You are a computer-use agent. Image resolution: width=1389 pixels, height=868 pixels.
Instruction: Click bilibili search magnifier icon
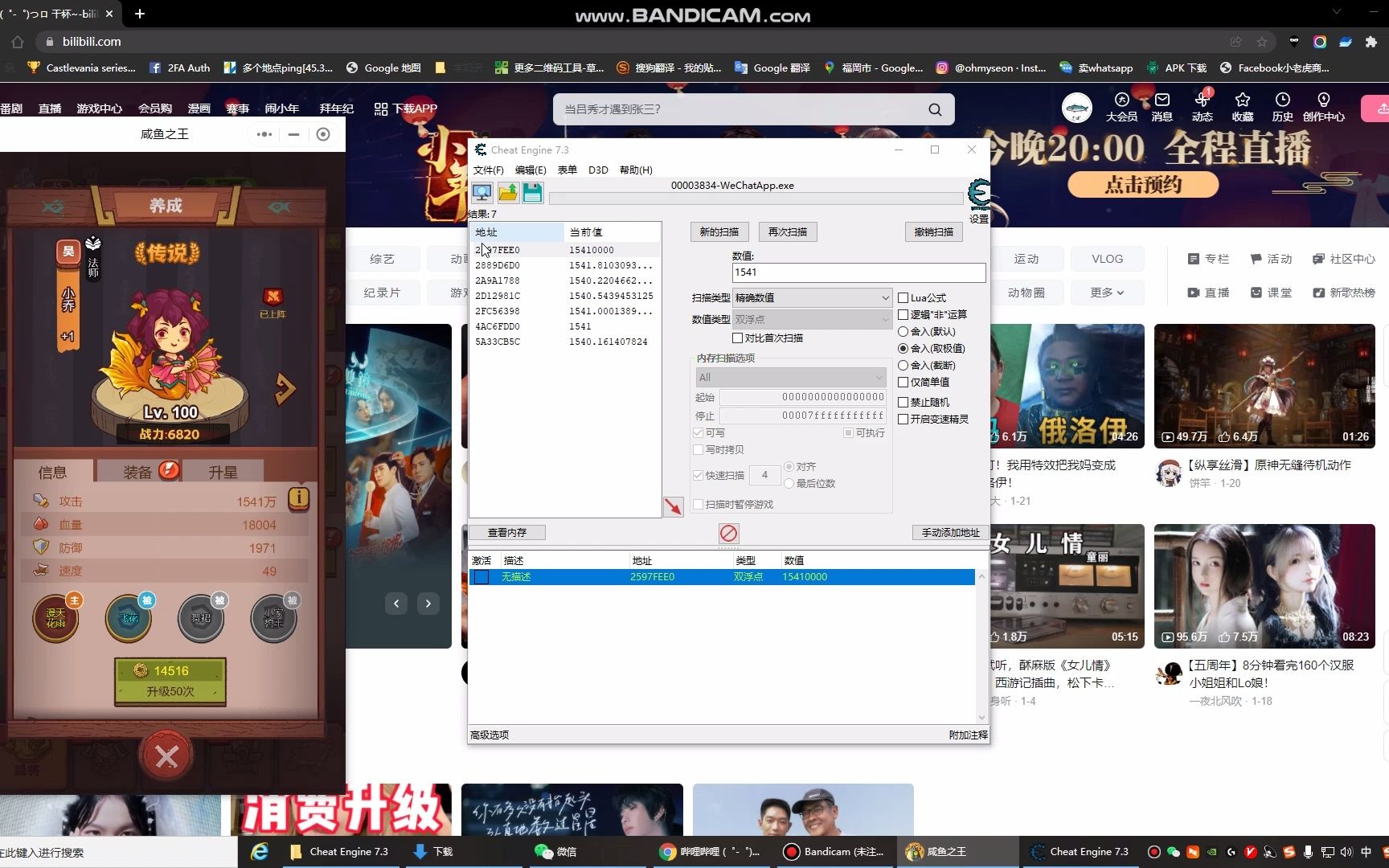tap(935, 109)
